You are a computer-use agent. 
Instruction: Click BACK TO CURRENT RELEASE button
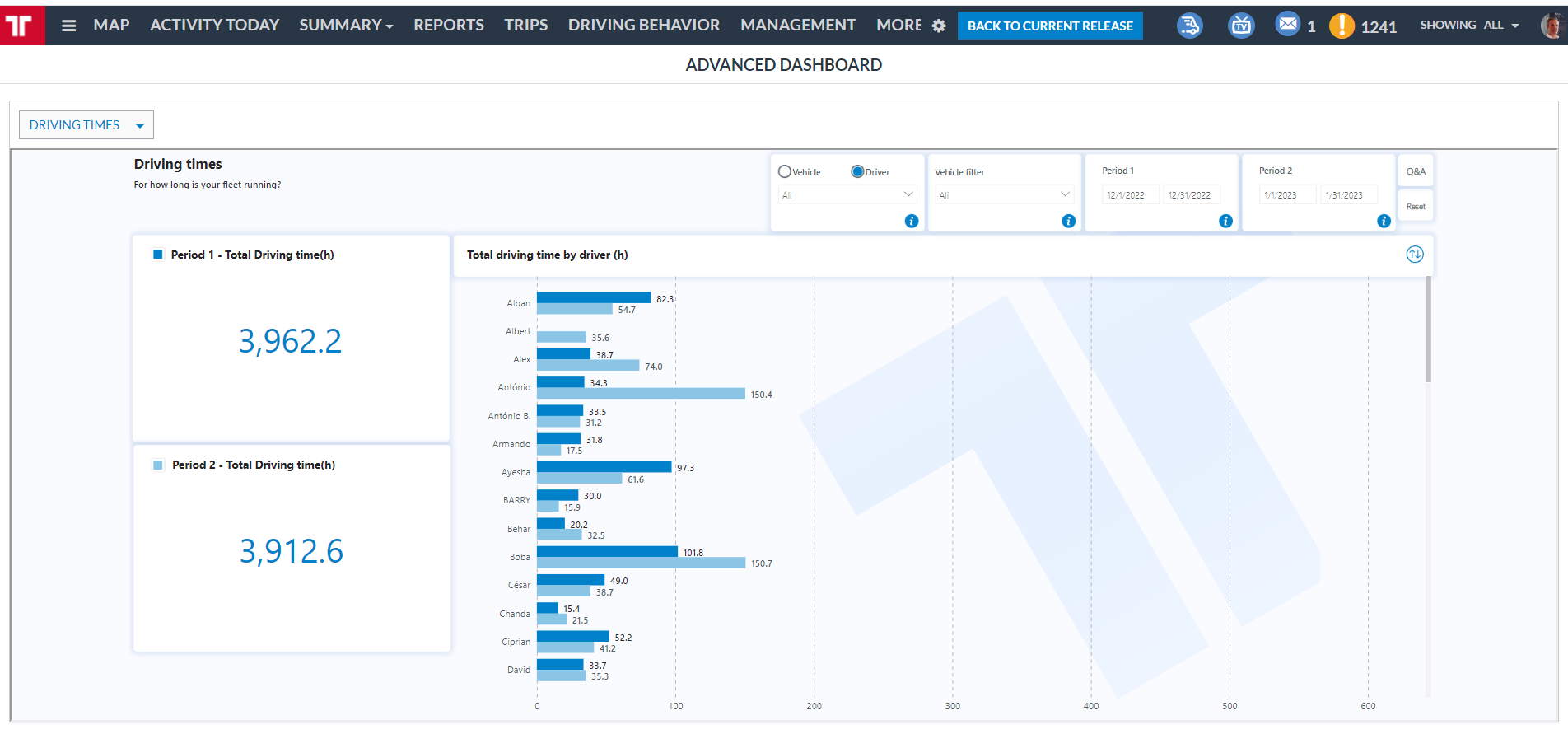[1049, 26]
